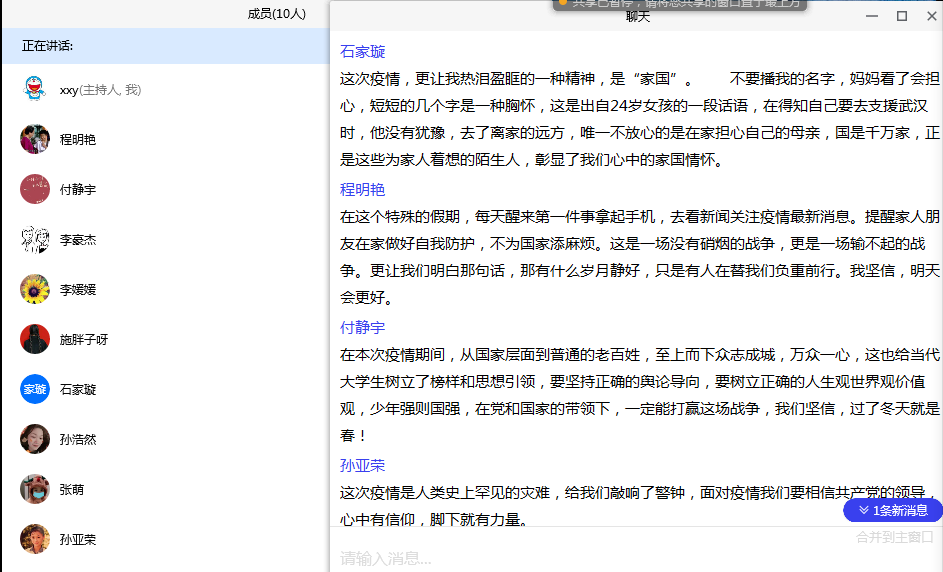Image resolution: width=943 pixels, height=572 pixels.
Task: Jump to the 1条新消息 new message notice
Action: pyautogui.click(x=893, y=510)
